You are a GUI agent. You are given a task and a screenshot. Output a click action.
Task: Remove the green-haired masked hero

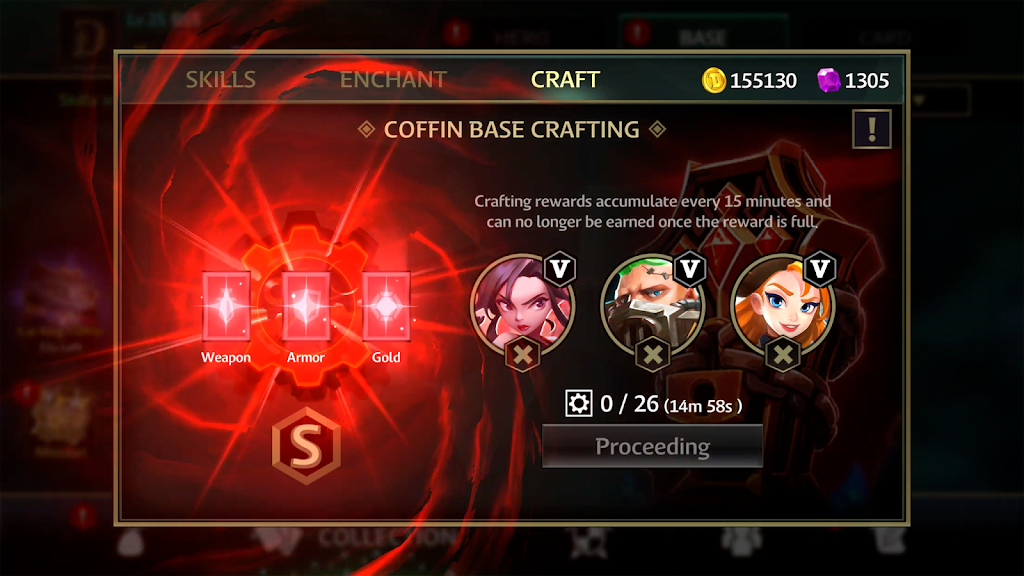coord(652,355)
